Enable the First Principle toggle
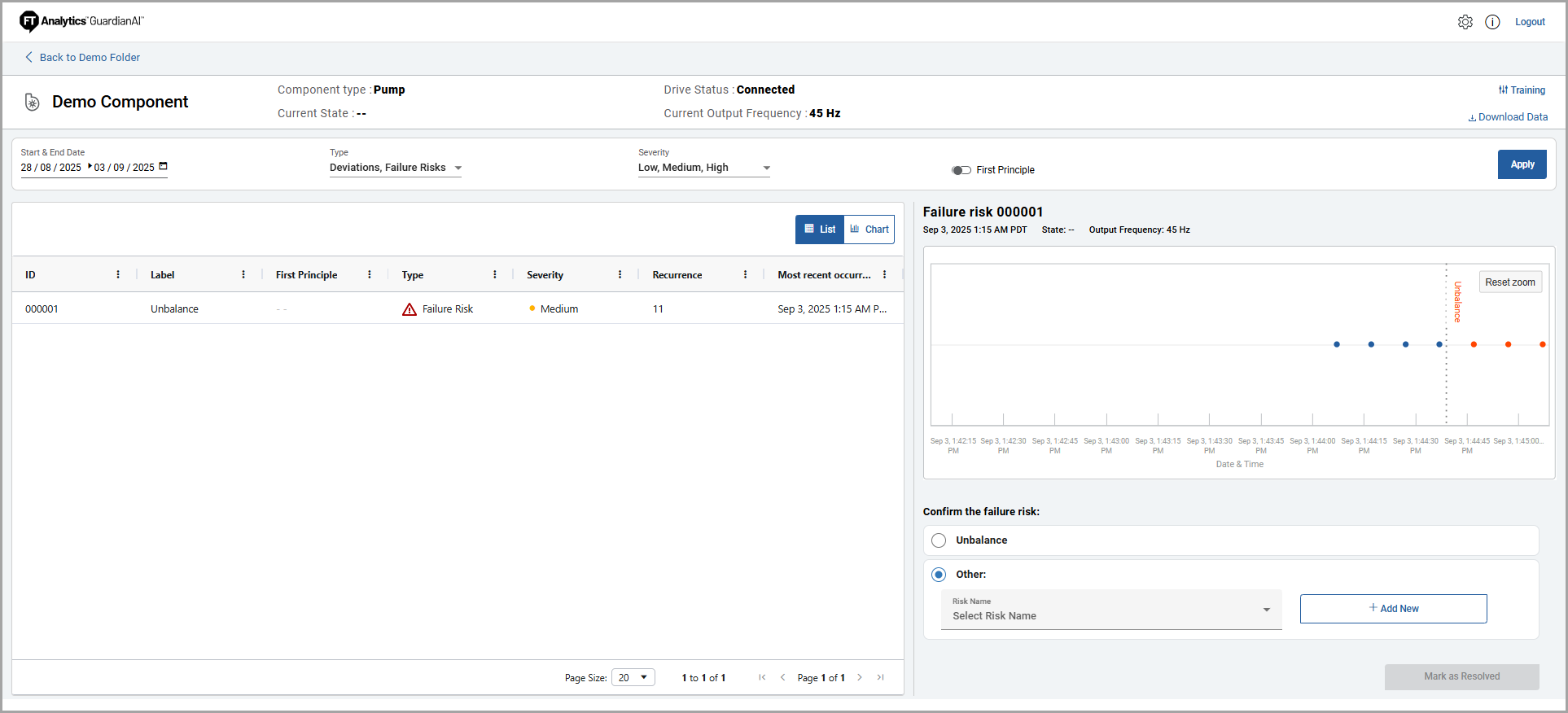Viewport: 1568px width, 713px height. click(x=961, y=170)
